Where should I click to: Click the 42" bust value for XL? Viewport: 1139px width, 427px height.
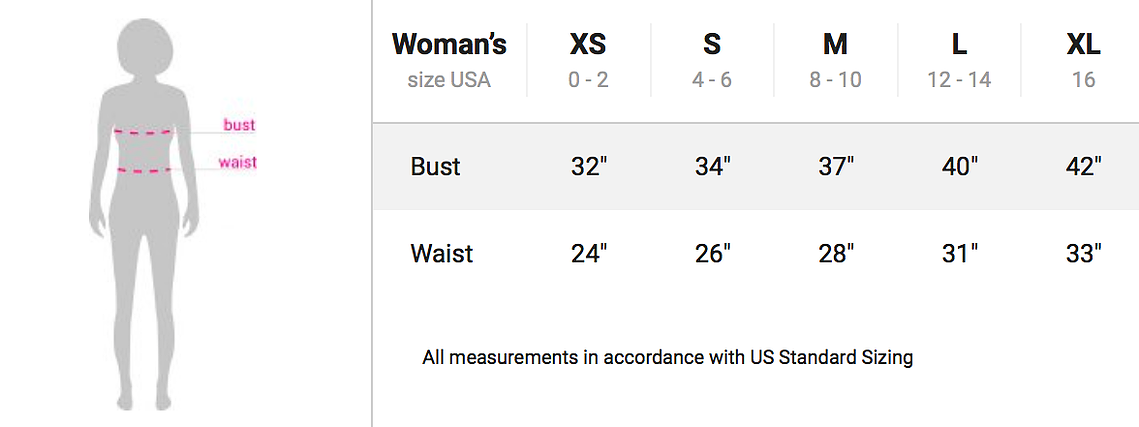1083,166
